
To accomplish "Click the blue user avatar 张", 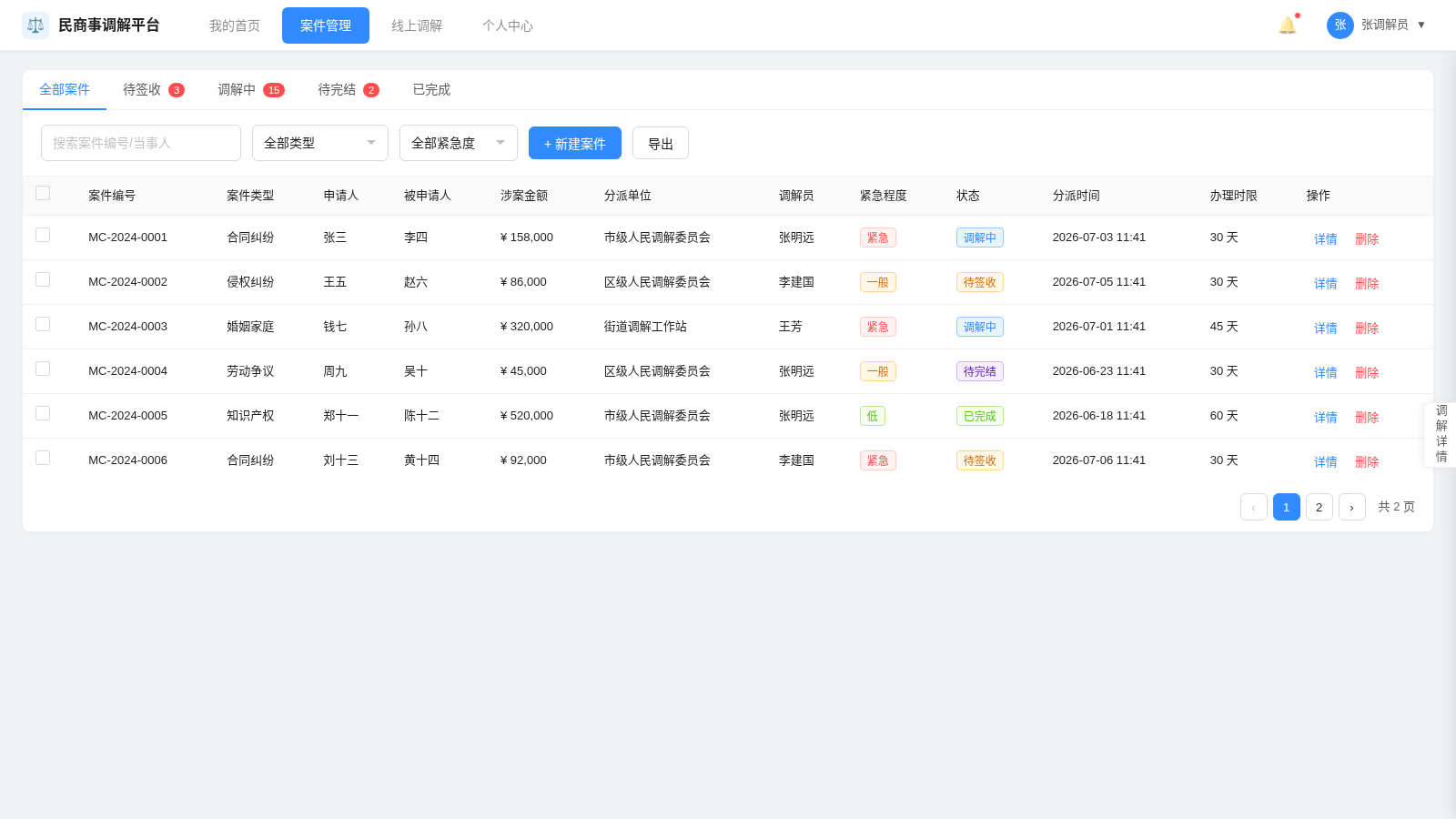I will point(1340,25).
